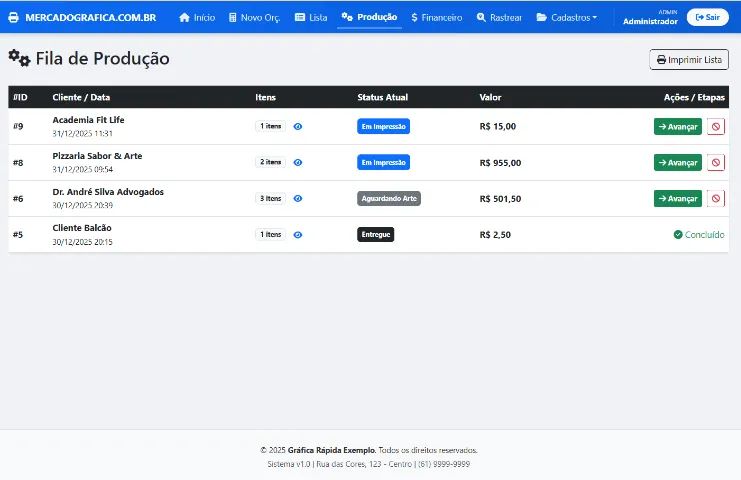
Task: Click the 1 itens badge for Academia Fit Life
Action: pyautogui.click(x=270, y=126)
